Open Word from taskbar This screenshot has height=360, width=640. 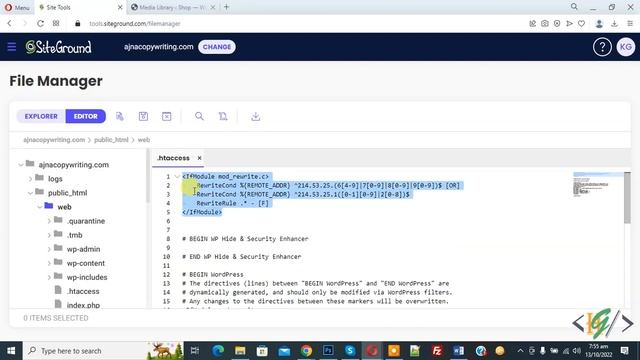[459, 351]
